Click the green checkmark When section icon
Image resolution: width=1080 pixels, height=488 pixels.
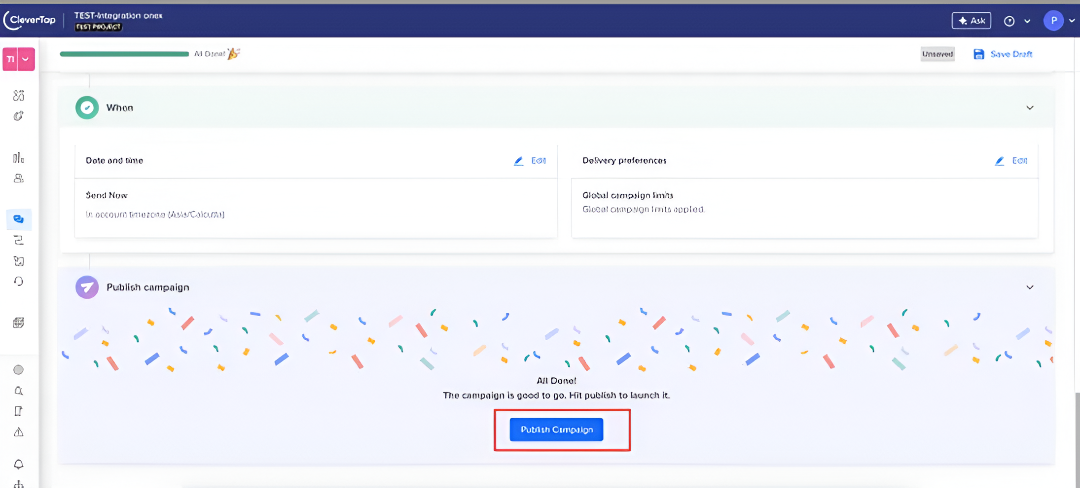pos(87,107)
